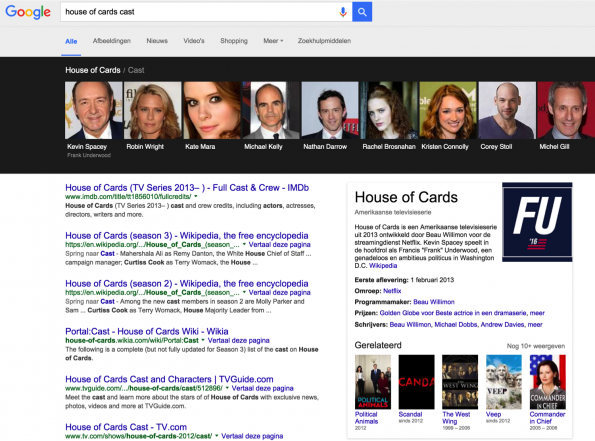Viewport: 595px width, 441px height.
Task: Click 'meer' link in Schrijvers row
Action: click(535, 324)
